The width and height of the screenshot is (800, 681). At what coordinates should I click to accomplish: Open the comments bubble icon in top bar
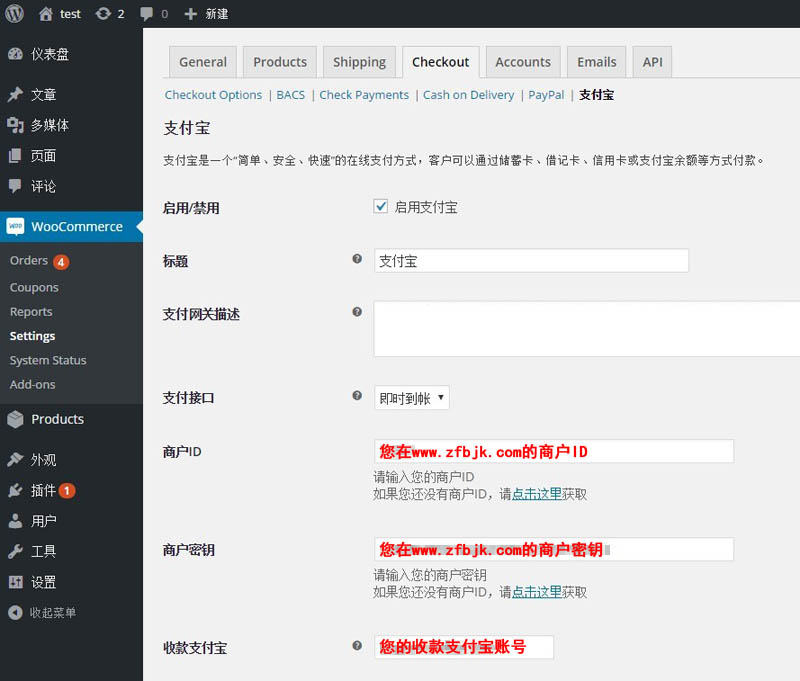146,14
